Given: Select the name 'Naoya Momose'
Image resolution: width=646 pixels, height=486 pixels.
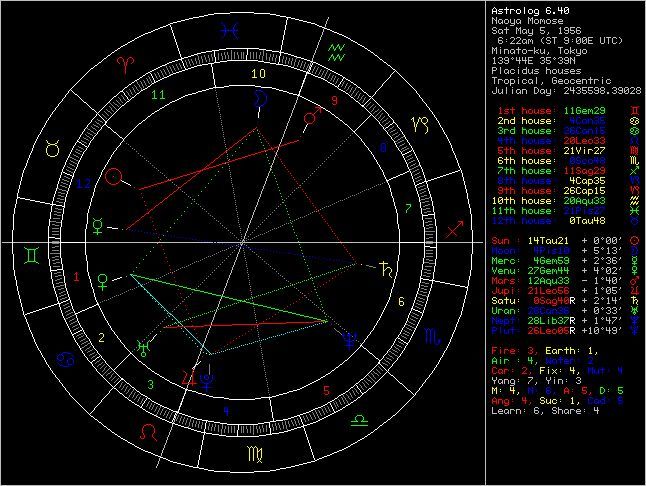Looking at the screenshot, I should pyautogui.click(x=527, y=21).
